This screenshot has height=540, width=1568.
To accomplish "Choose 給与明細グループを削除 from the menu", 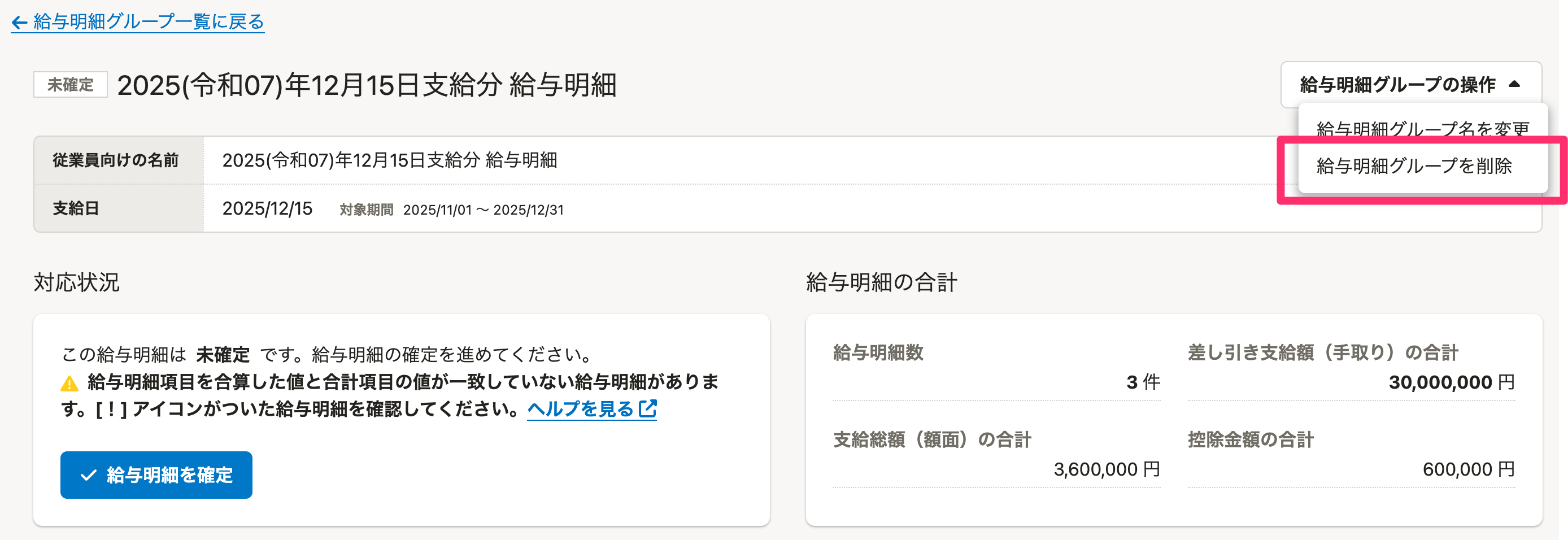I will 1413,166.
